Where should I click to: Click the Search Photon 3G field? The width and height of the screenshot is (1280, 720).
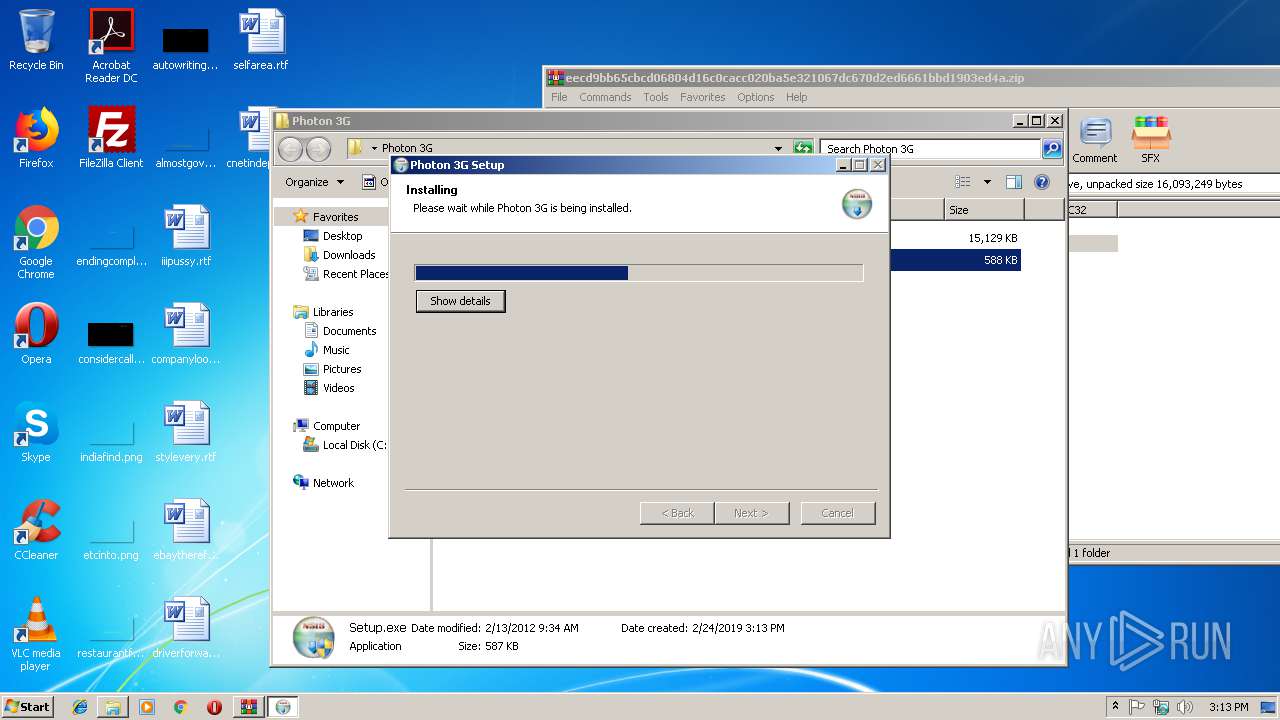[930, 149]
